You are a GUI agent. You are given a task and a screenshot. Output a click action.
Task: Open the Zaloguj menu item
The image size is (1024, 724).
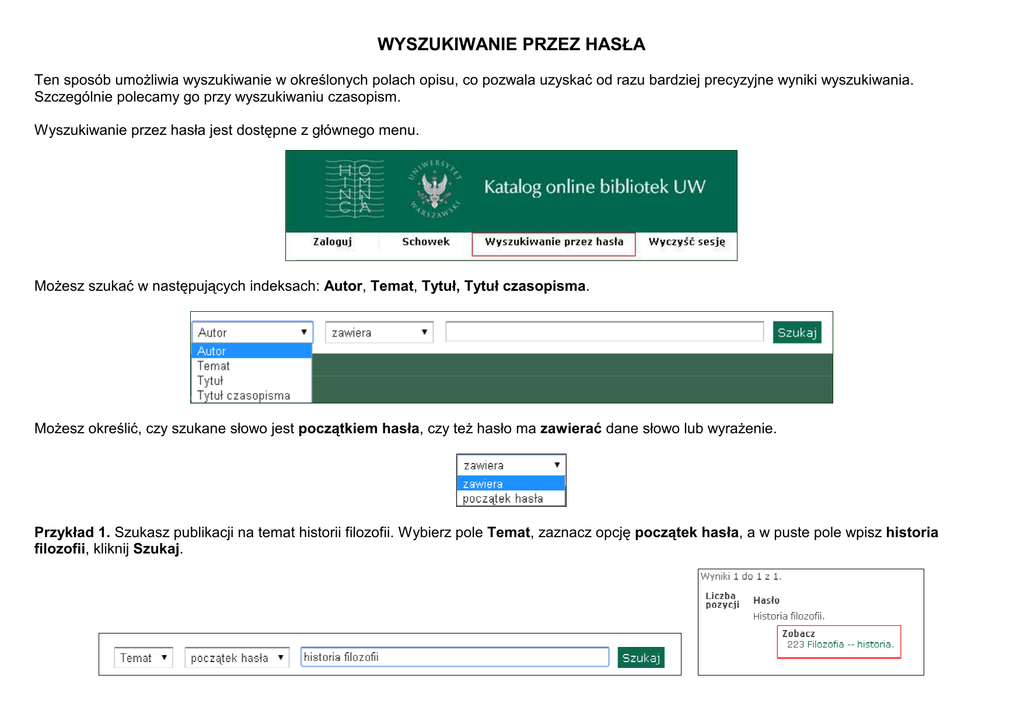click(x=332, y=242)
